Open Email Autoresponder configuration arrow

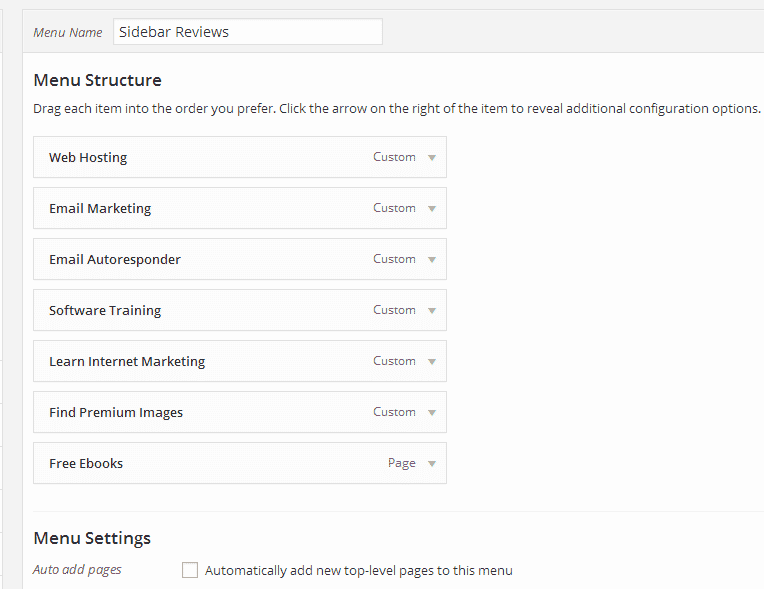pyautogui.click(x=432, y=260)
